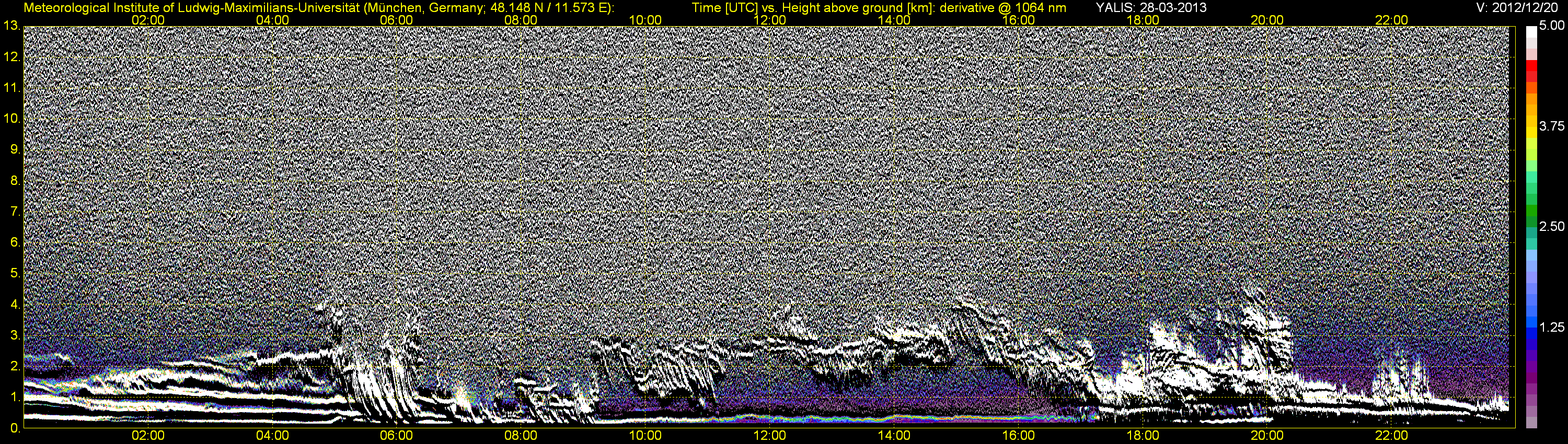Click the 0 km height axis label
Screen dimensions: 1568x444
pos(15,428)
